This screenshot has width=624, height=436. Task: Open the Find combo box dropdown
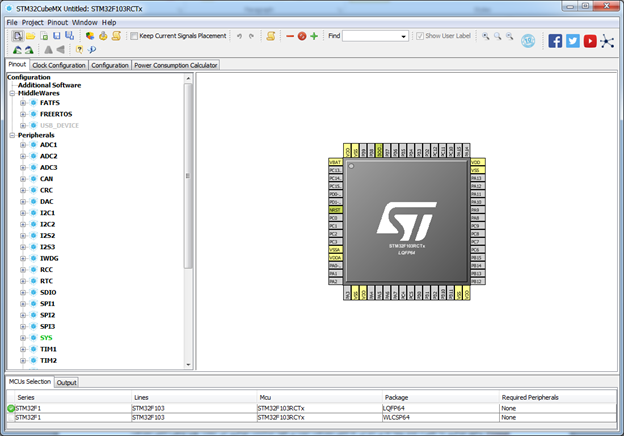(404, 37)
